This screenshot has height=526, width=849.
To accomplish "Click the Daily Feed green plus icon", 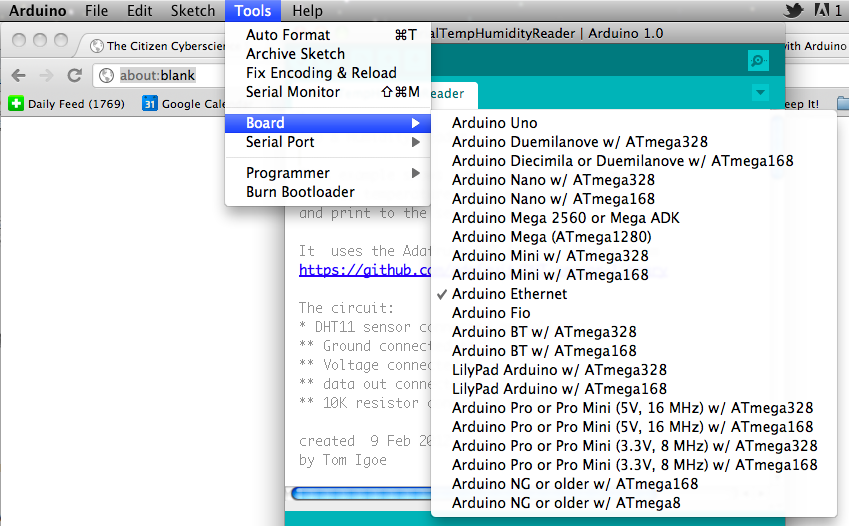I will (x=16, y=103).
